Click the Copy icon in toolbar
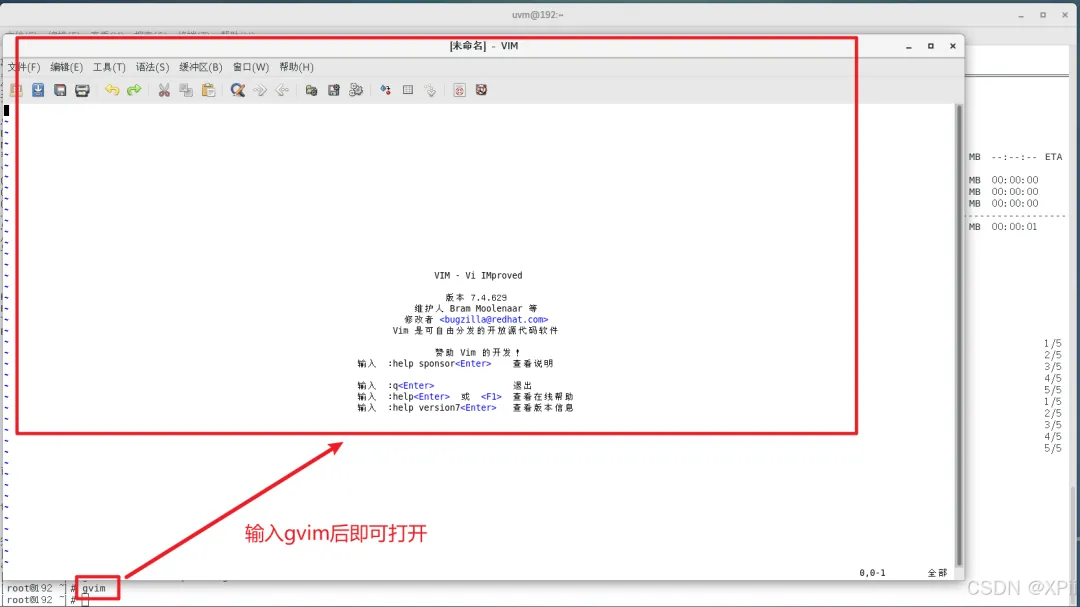1080x607 pixels. tap(186, 90)
